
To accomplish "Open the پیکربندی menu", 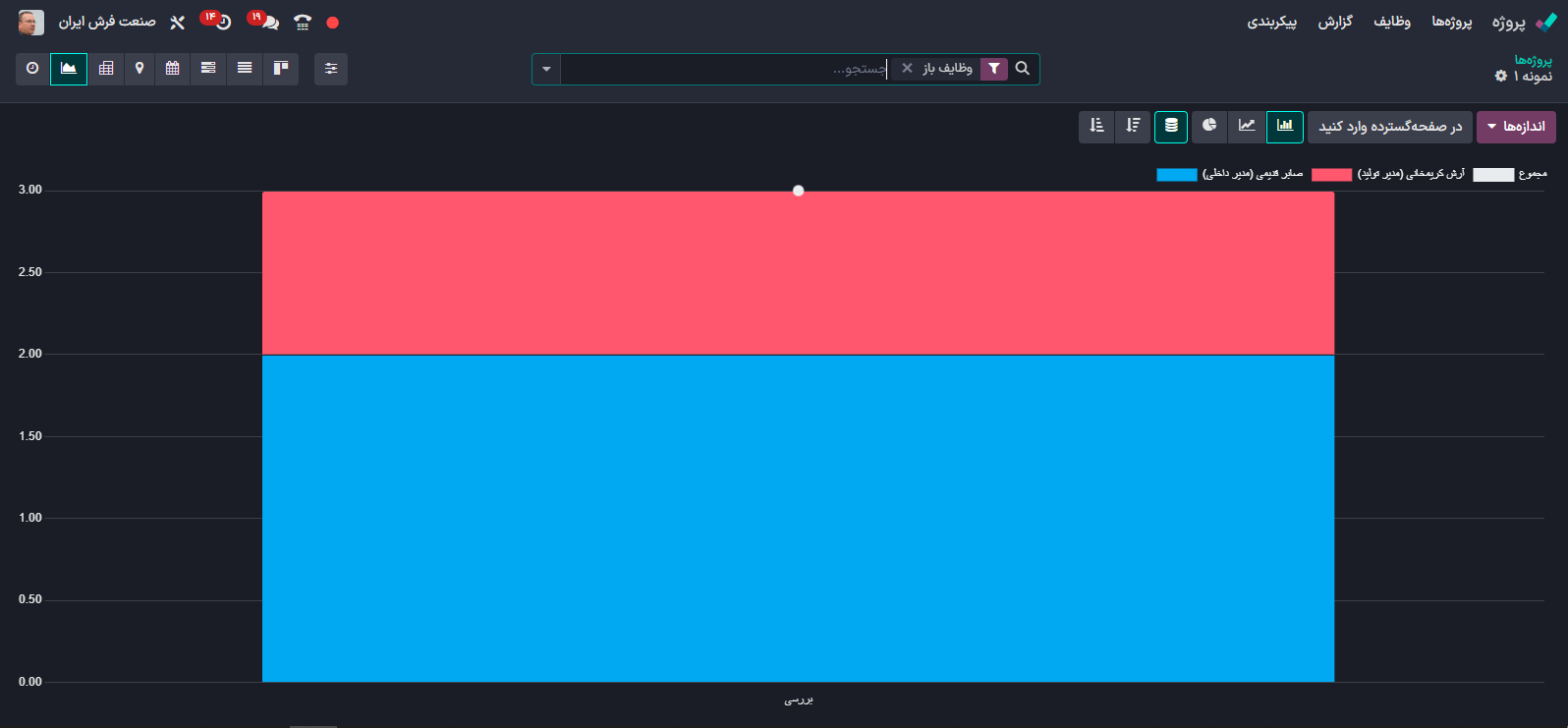I will (1271, 22).
